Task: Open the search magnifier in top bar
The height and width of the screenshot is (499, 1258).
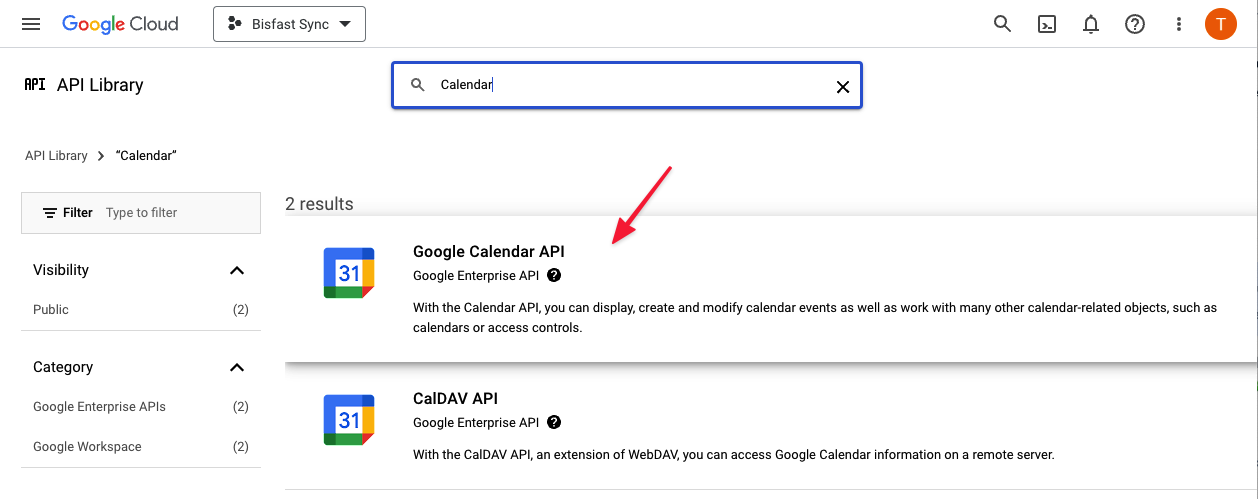Action: click(1002, 24)
